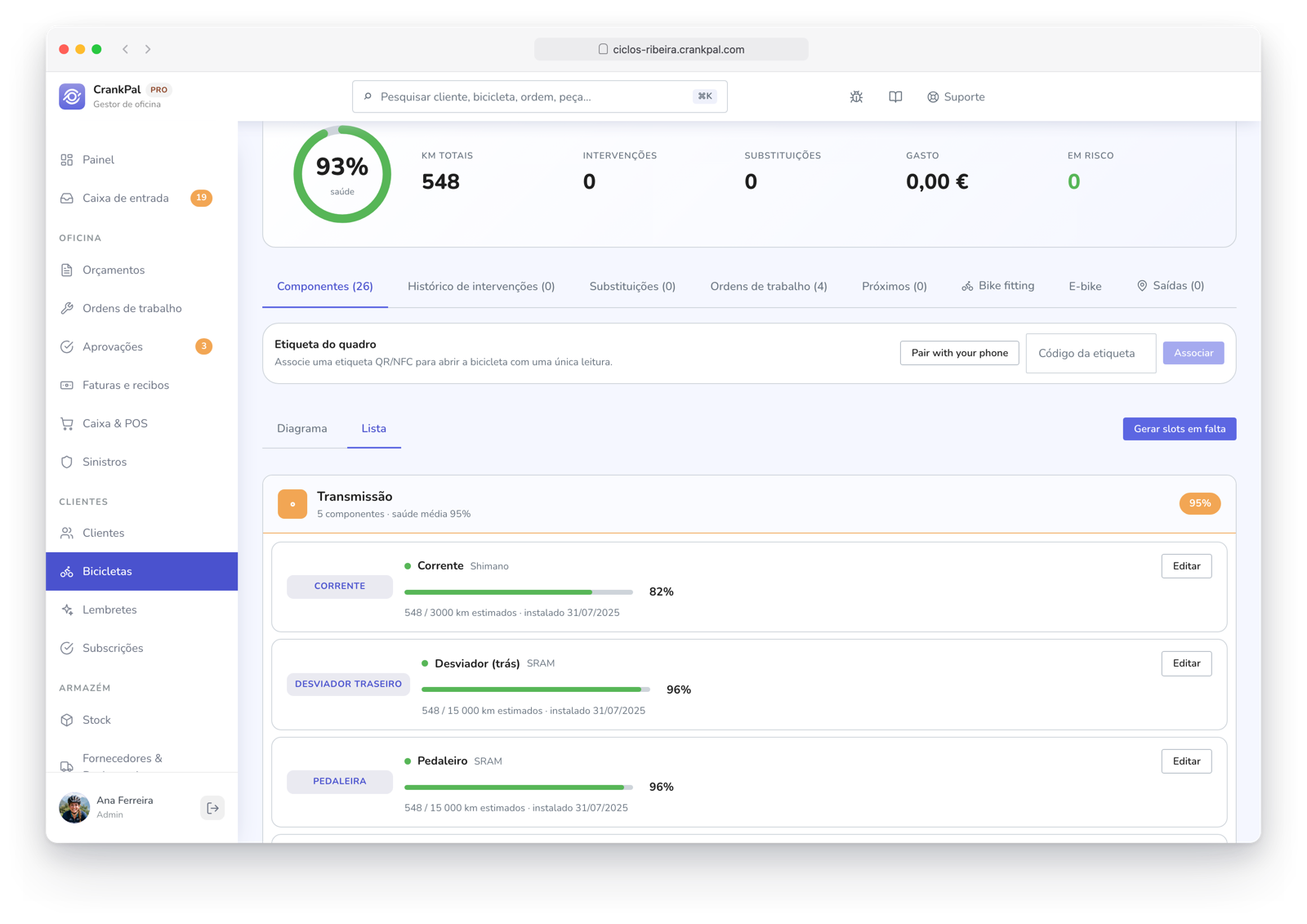Image resolution: width=1307 pixels, height=924 pixels.
Task: Click the CrankPal logo icon
Action: [72, 96]
